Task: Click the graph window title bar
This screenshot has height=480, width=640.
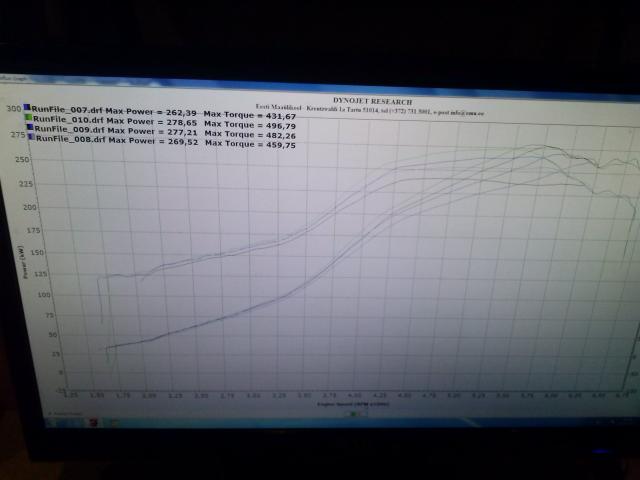Action: pyautogui.click(x=300, y=84)
